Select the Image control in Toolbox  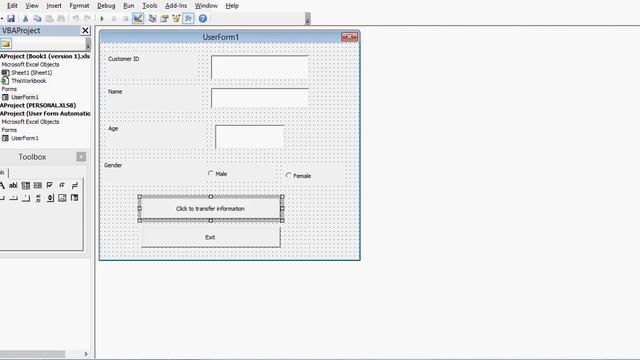pyautogui.click(x=62, y=198)
